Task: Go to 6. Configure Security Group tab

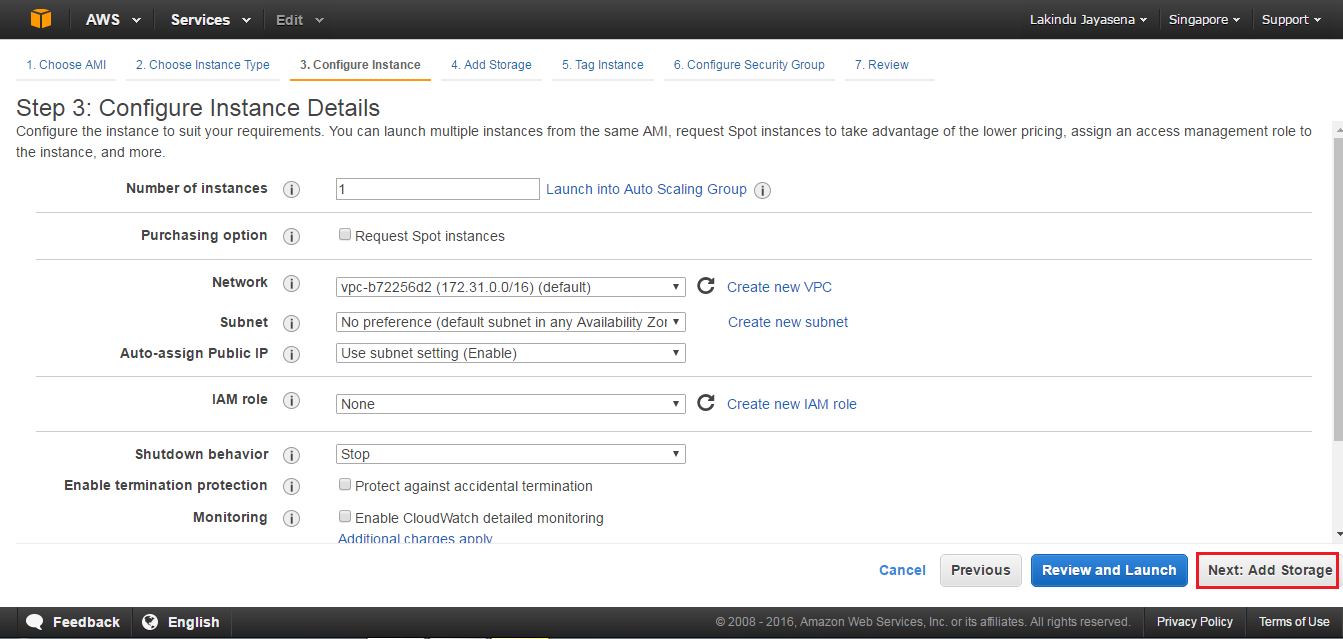Action: (749, 65)
